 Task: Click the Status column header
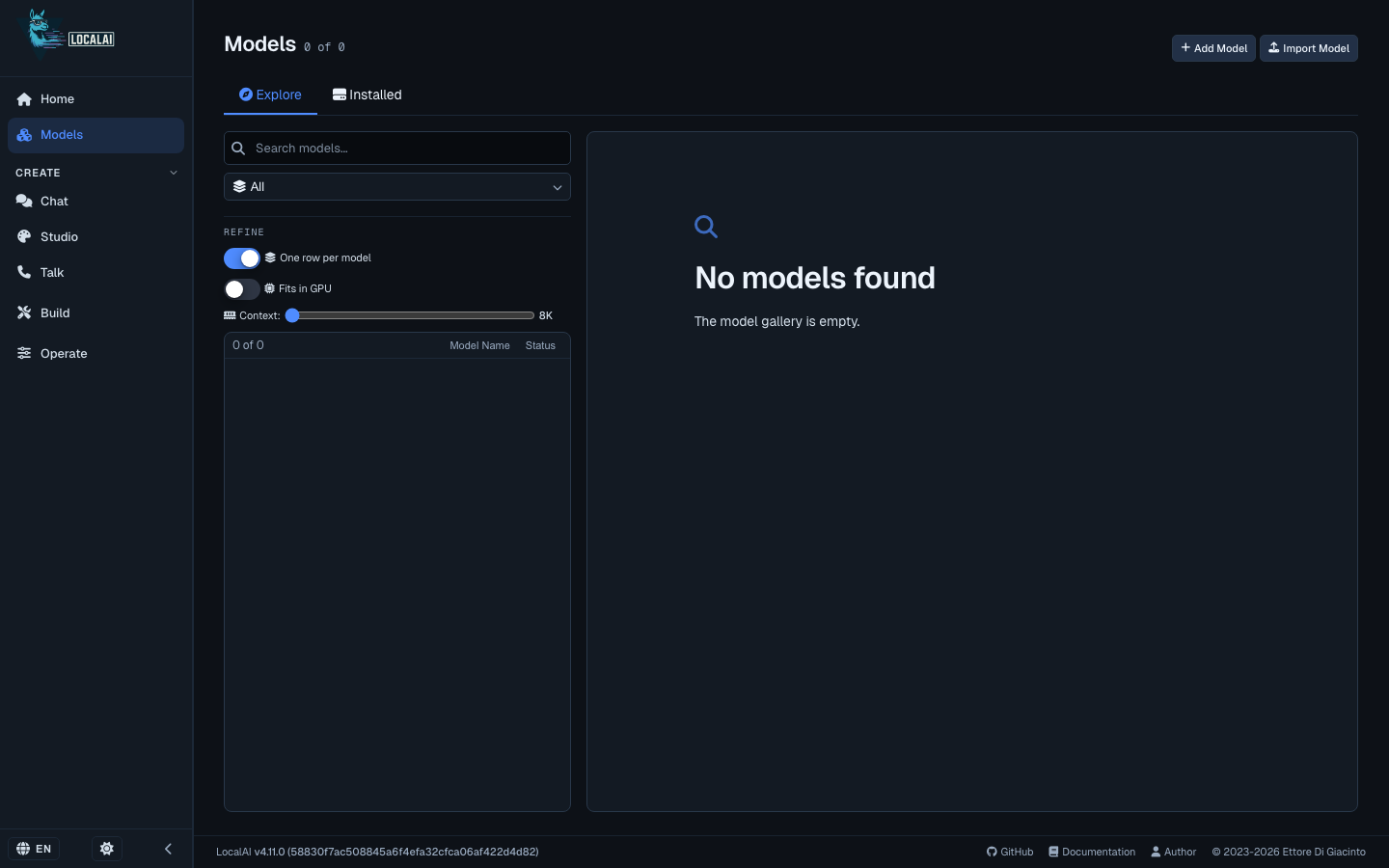click(540, 345)
